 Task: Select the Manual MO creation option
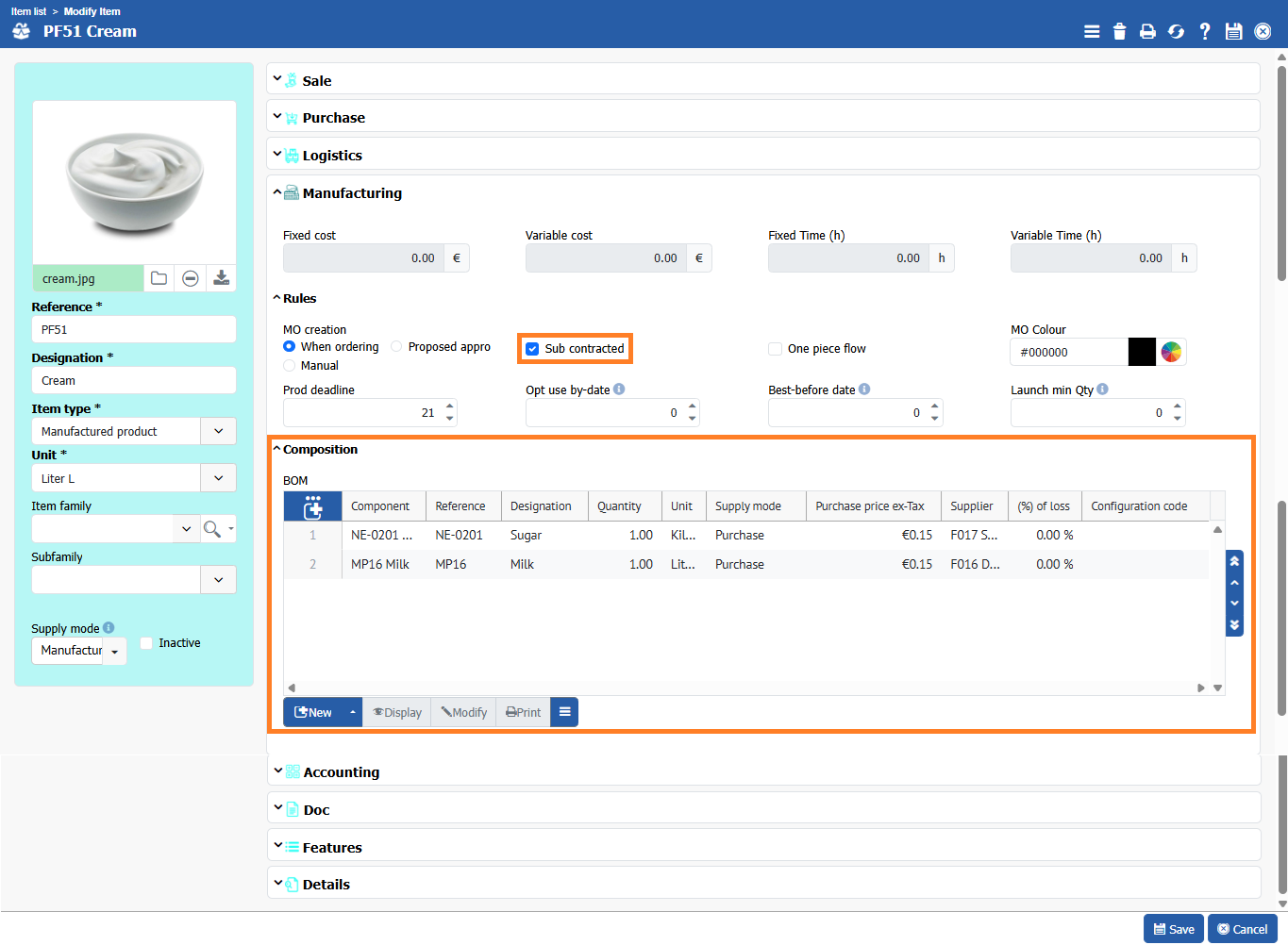coord(290,365)
